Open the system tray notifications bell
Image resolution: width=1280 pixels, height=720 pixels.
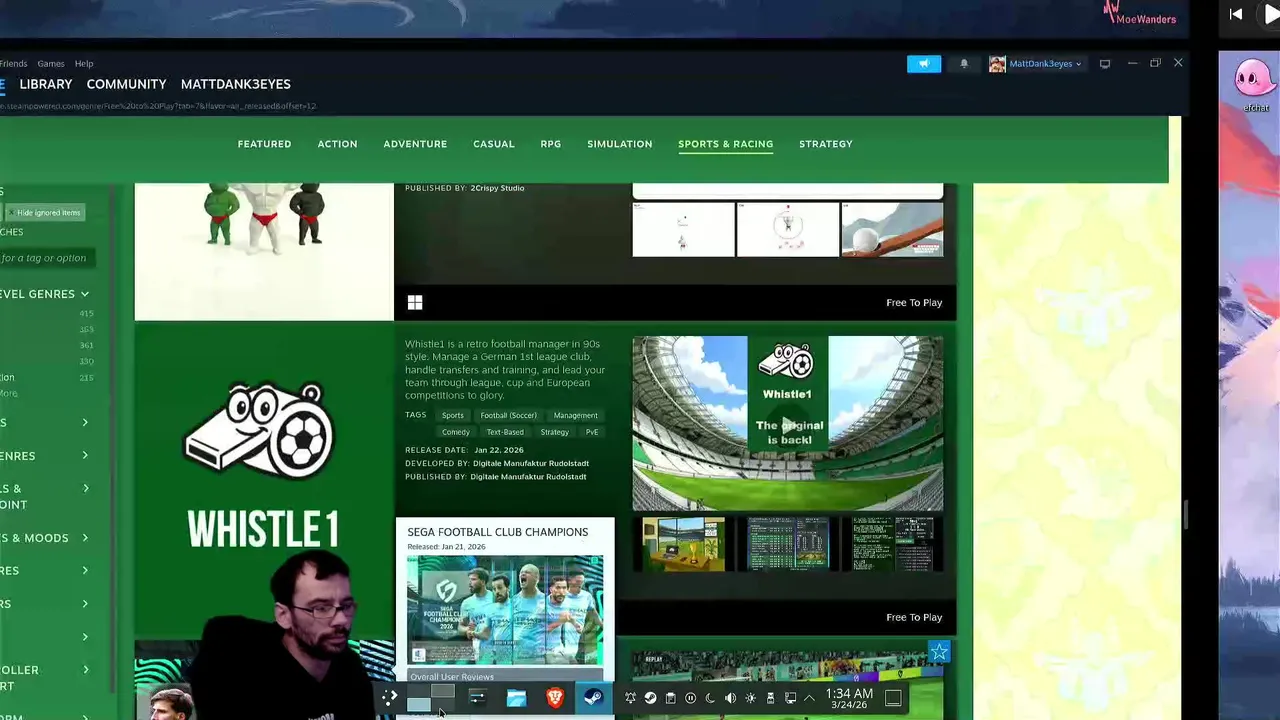[630, 698]
